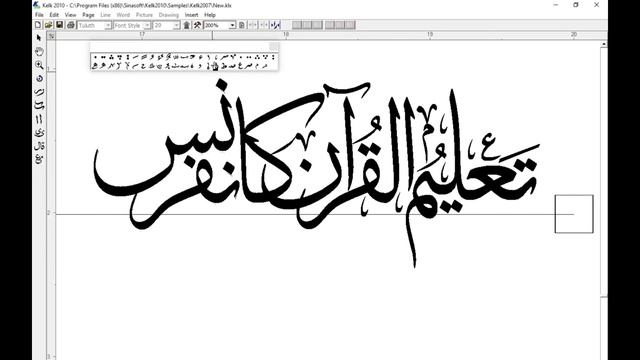Image resolution: width=640 pixels, height=360 pixels.
Task: Click ruler mark labeled 19
Action: [x=430, y=35]
